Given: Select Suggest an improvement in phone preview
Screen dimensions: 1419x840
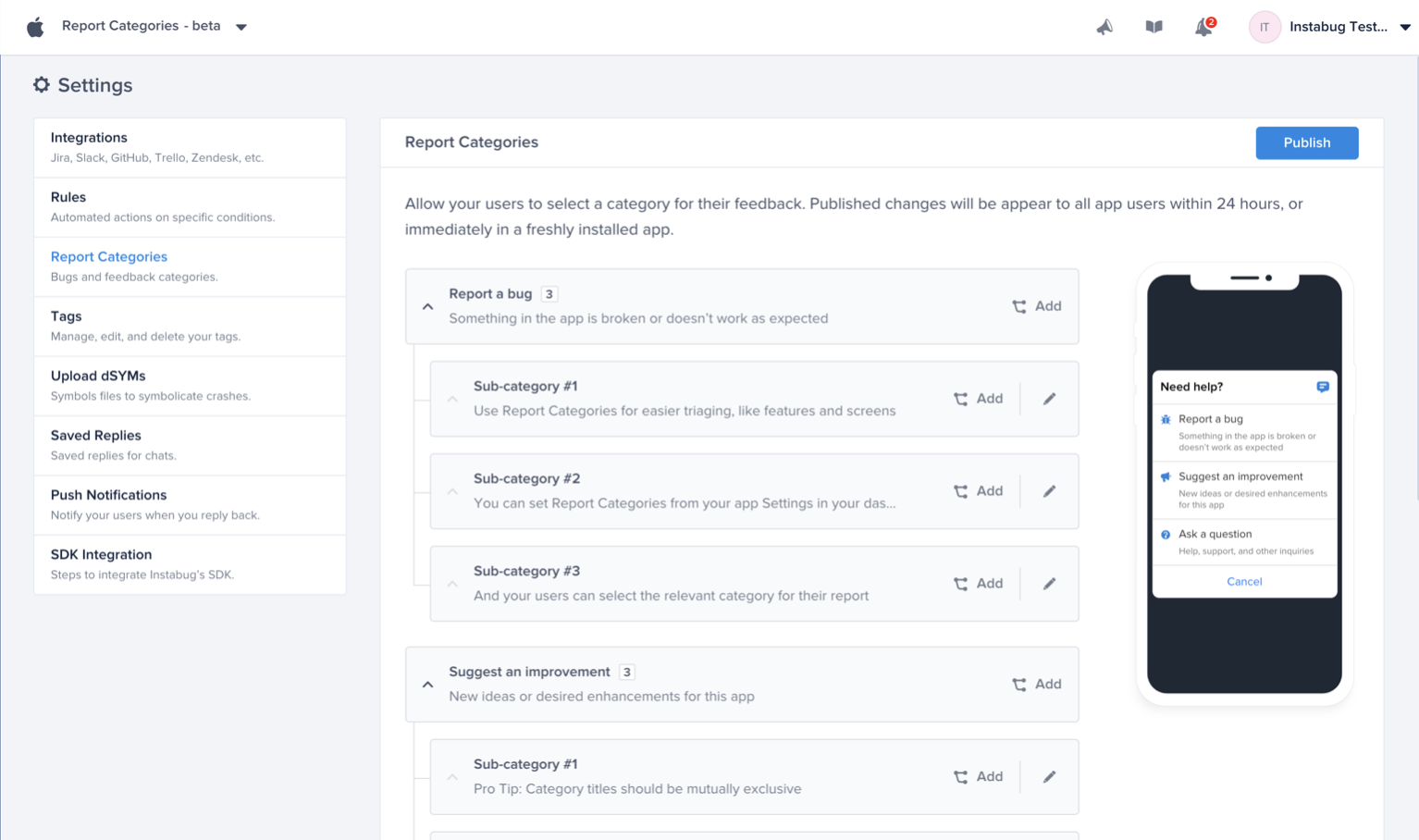Looking at the screenshot, I should point(1244,489).
